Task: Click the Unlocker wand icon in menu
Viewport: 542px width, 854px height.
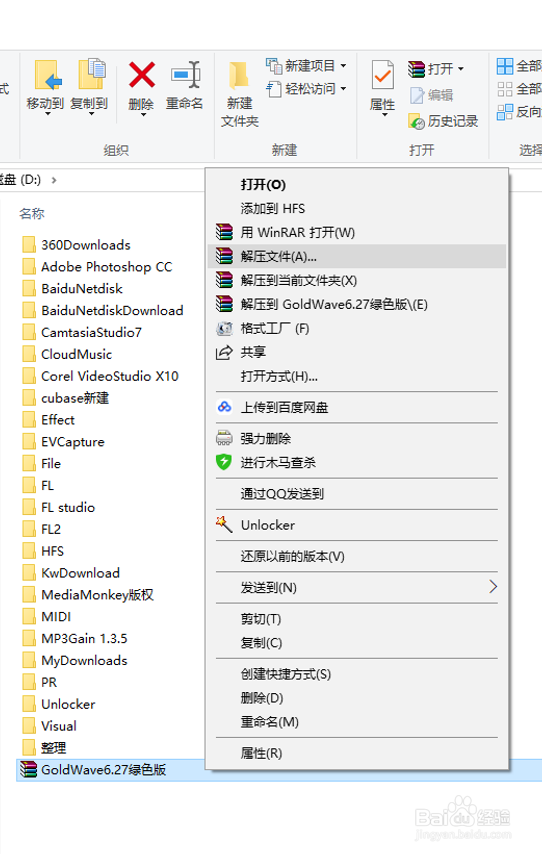Action: [224, 524]
